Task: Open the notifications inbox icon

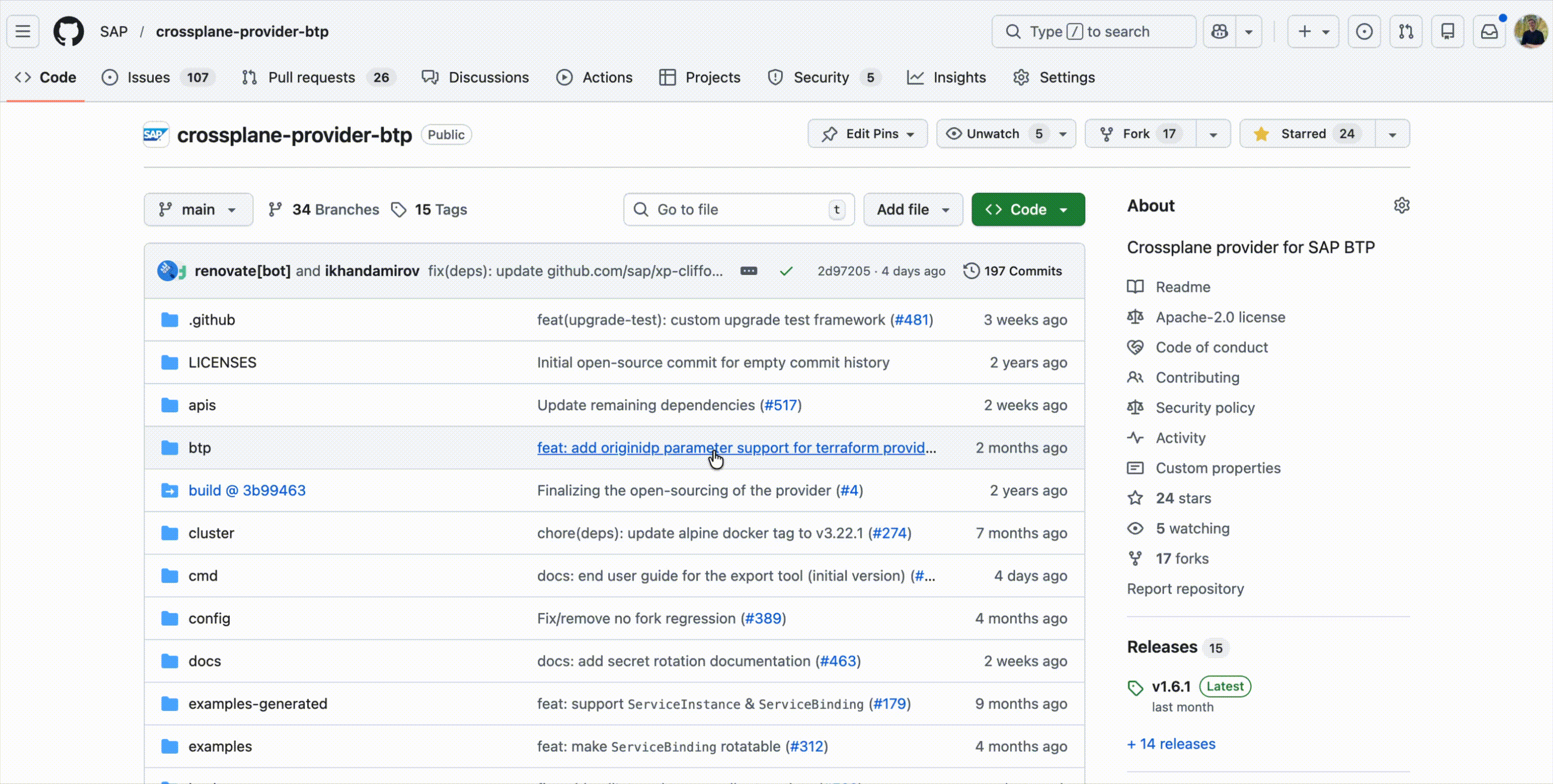Action: 1488,31
